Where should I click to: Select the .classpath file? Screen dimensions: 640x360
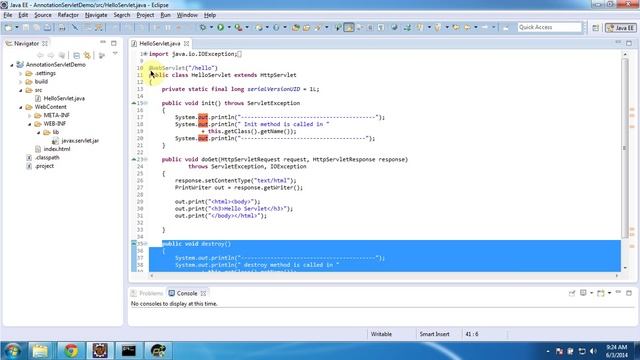click(47, 158)
